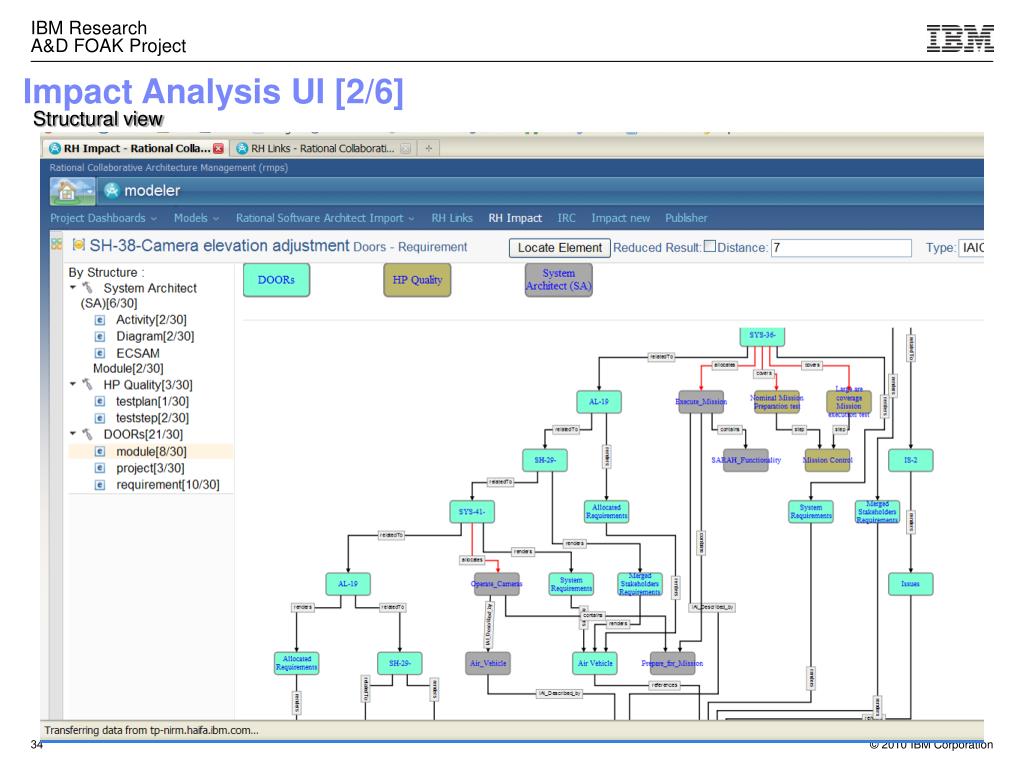
Task: Close the RH Links browser tab
Action: coord(406,148)
